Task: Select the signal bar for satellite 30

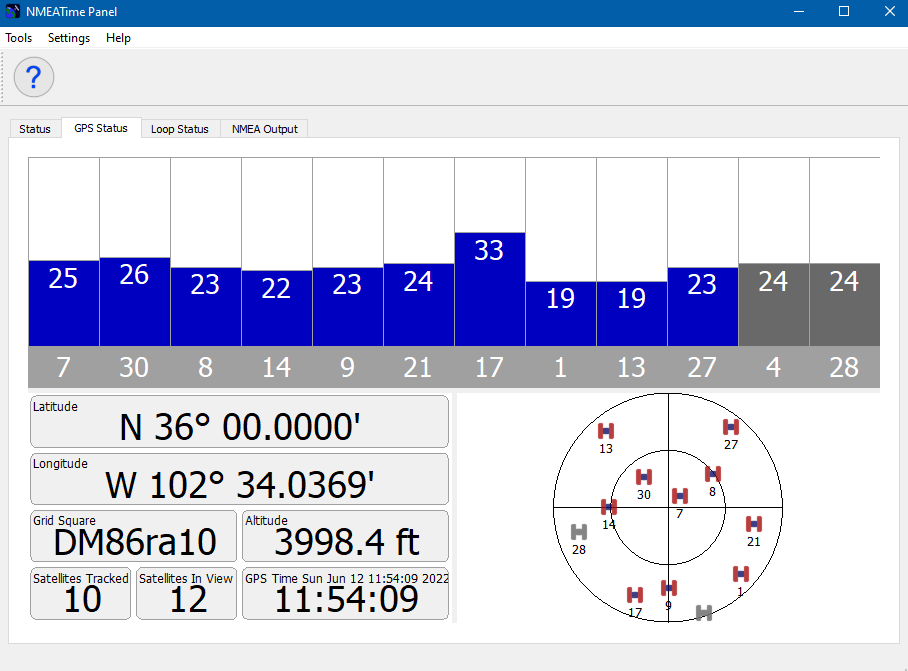Action: coord(135,302)
